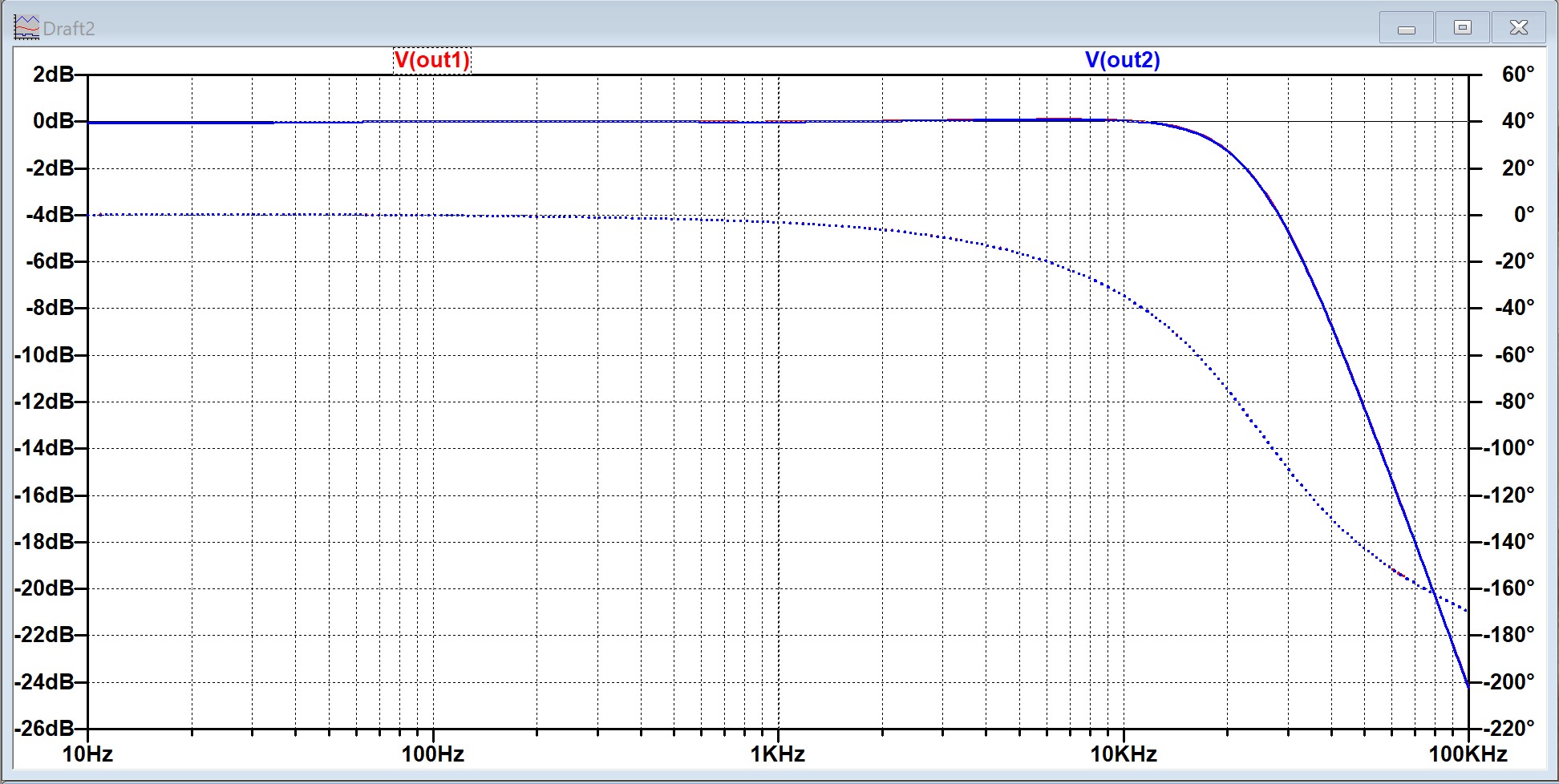Click the -20dB magnitude axis label
1559x784 pixels.
click(45, 588)
